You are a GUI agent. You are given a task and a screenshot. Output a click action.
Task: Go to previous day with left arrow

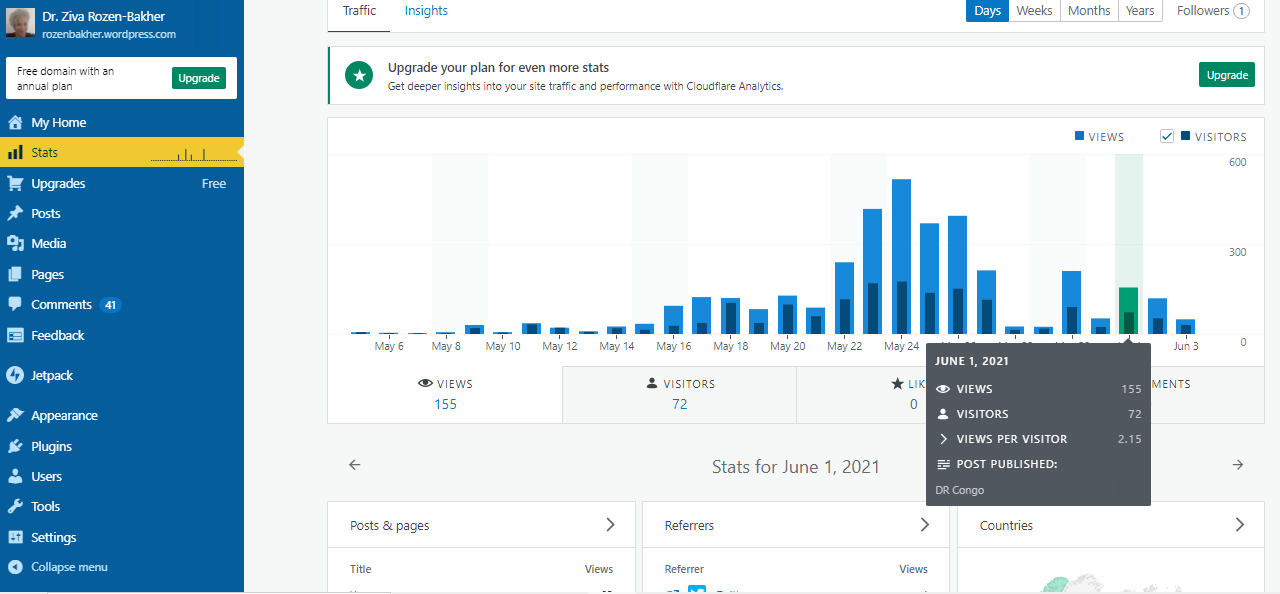(354, 465)
